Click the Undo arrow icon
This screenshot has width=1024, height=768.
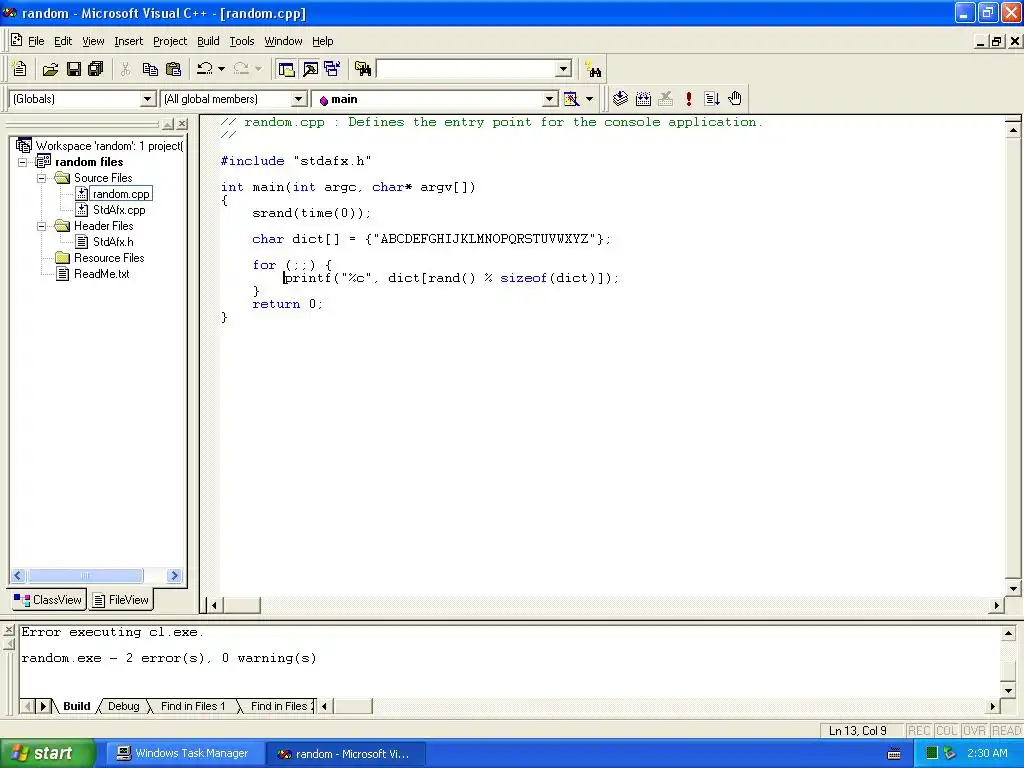[204, 69]
